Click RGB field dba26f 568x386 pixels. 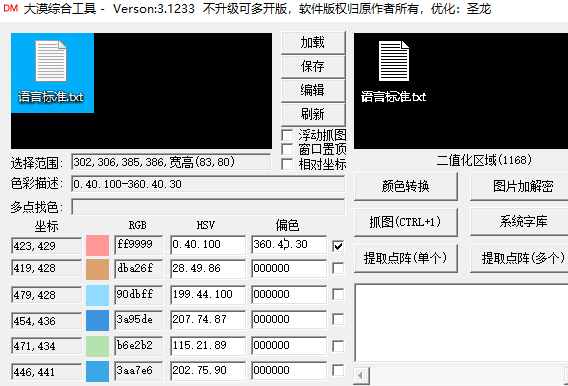tap(139, 268)
